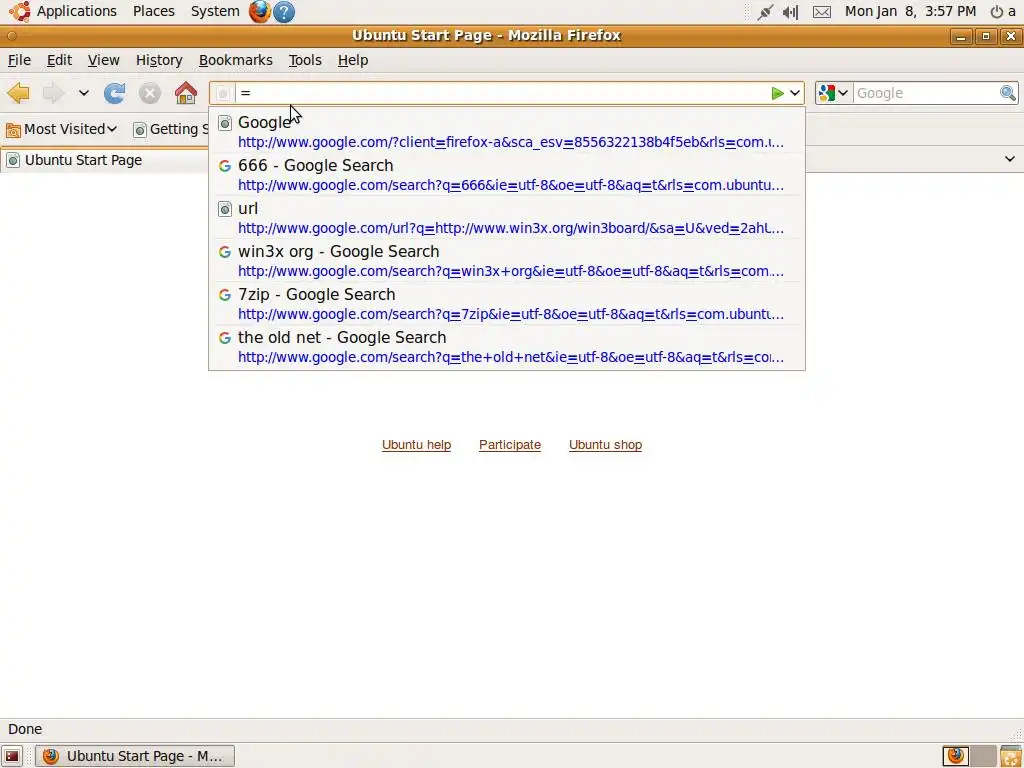Click the search magnifier icon

1008,93
